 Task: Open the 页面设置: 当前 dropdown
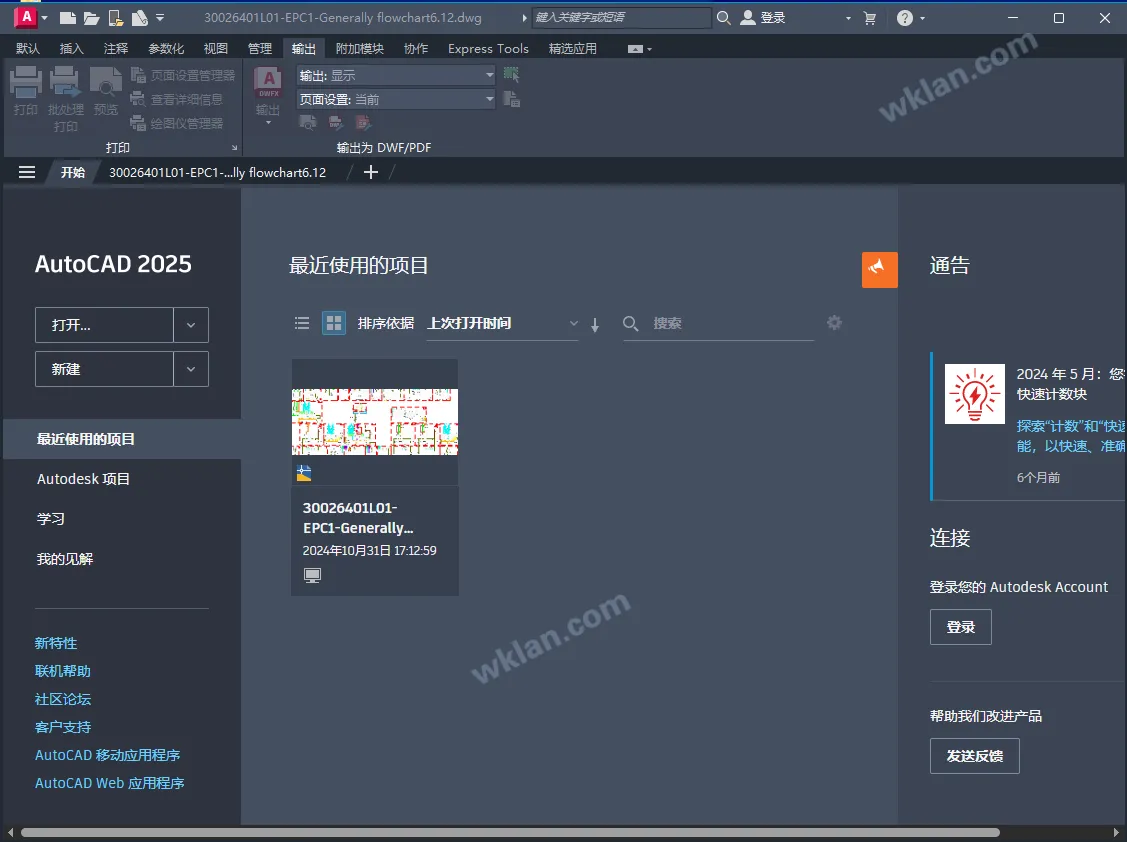(395, 99)
